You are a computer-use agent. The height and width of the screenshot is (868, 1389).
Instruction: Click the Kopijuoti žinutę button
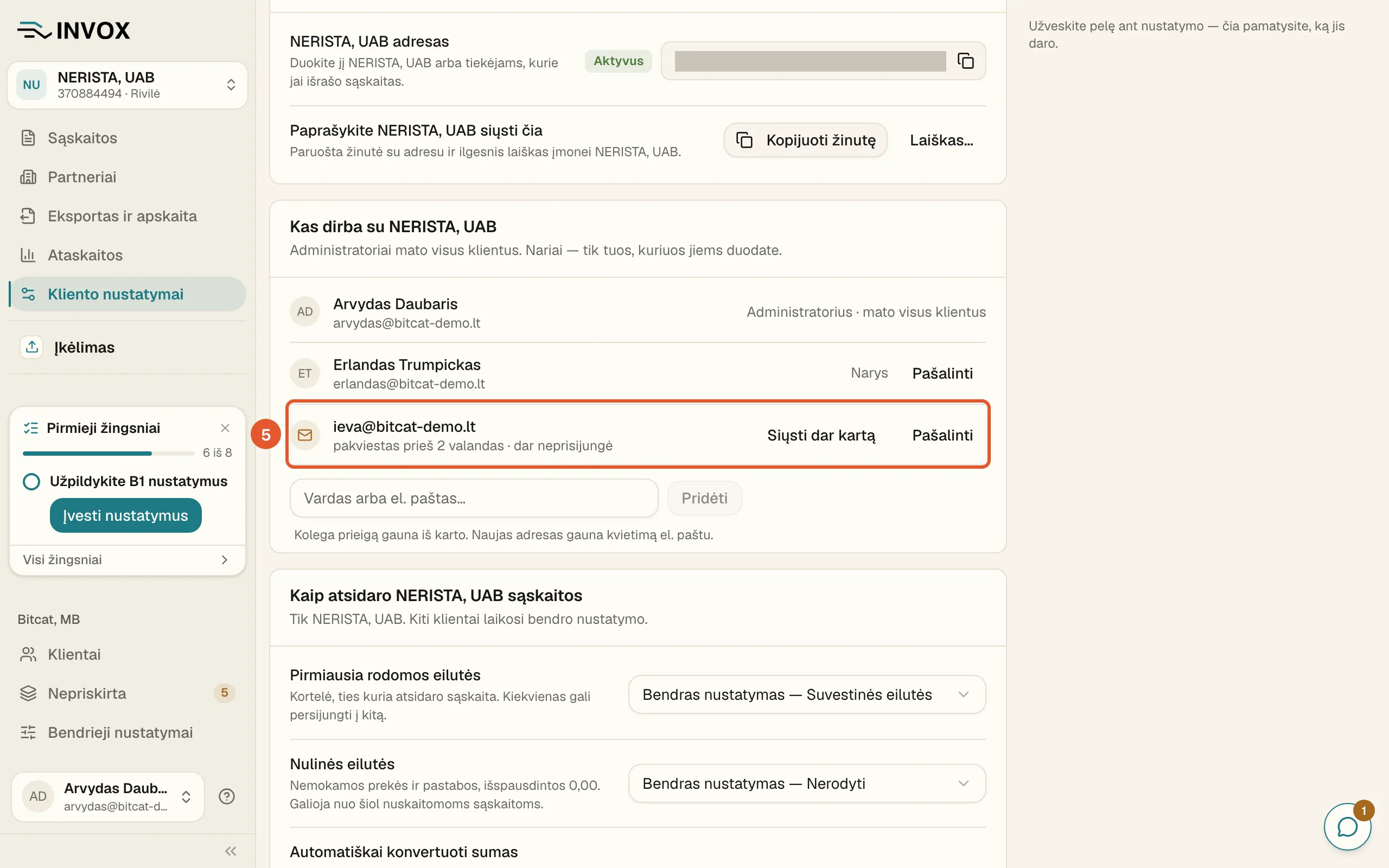(x=805, y=140)
